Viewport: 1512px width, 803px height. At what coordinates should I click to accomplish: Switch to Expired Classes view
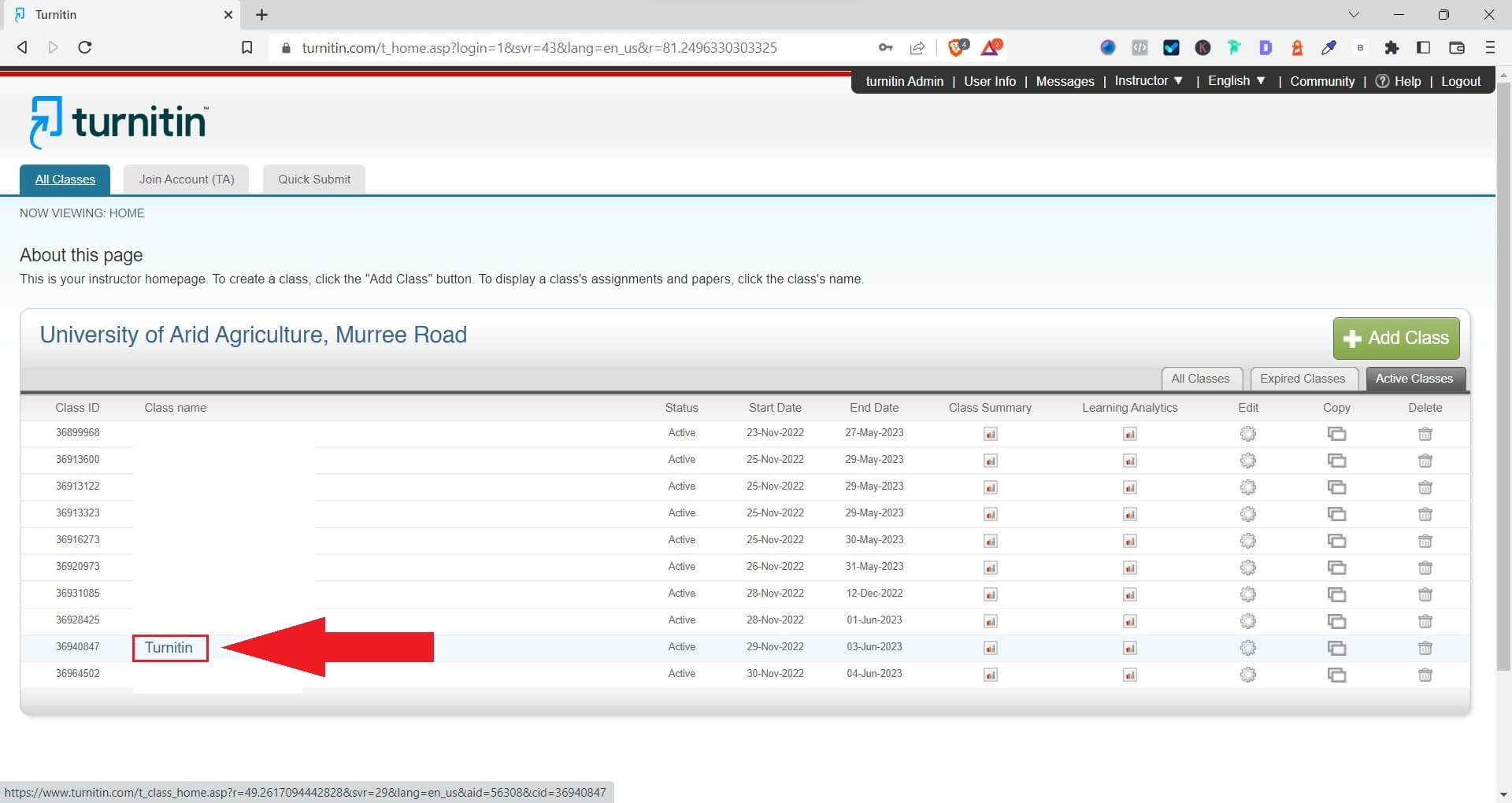[1303, 379]
